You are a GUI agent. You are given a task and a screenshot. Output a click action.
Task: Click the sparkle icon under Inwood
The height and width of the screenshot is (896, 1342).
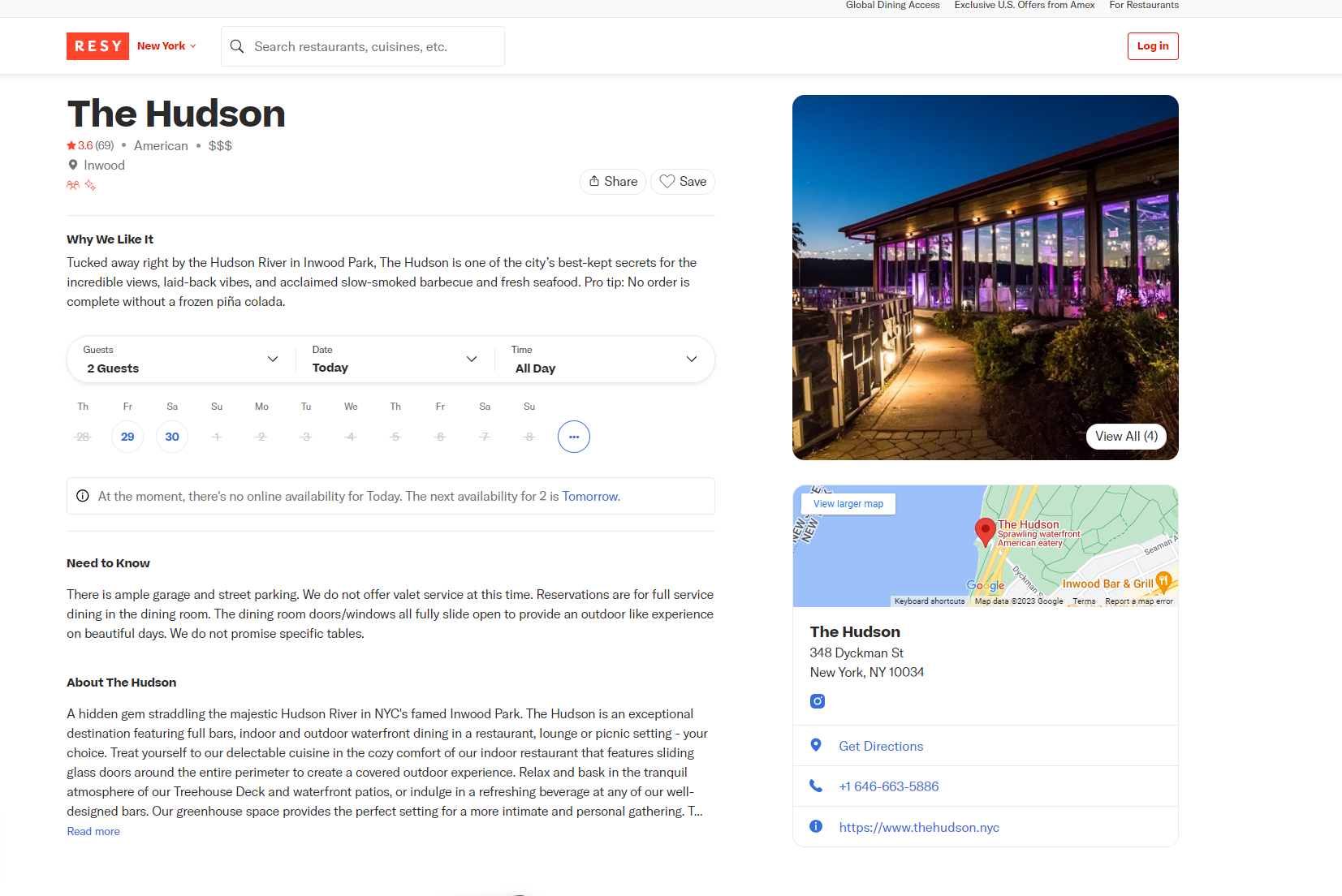point(90,185)
